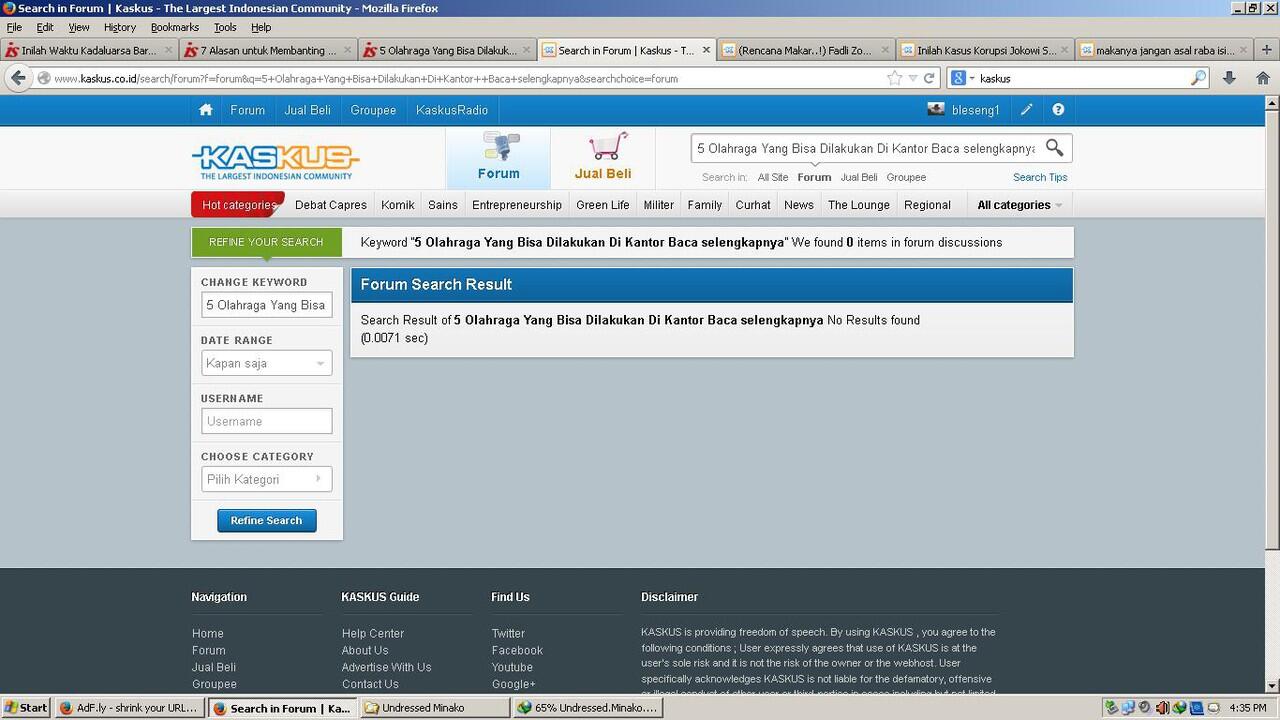The width and height of the screenshot is (1280, 720).
Task: Open a new tab with plus icon
Action: [x=1267, y=49]
